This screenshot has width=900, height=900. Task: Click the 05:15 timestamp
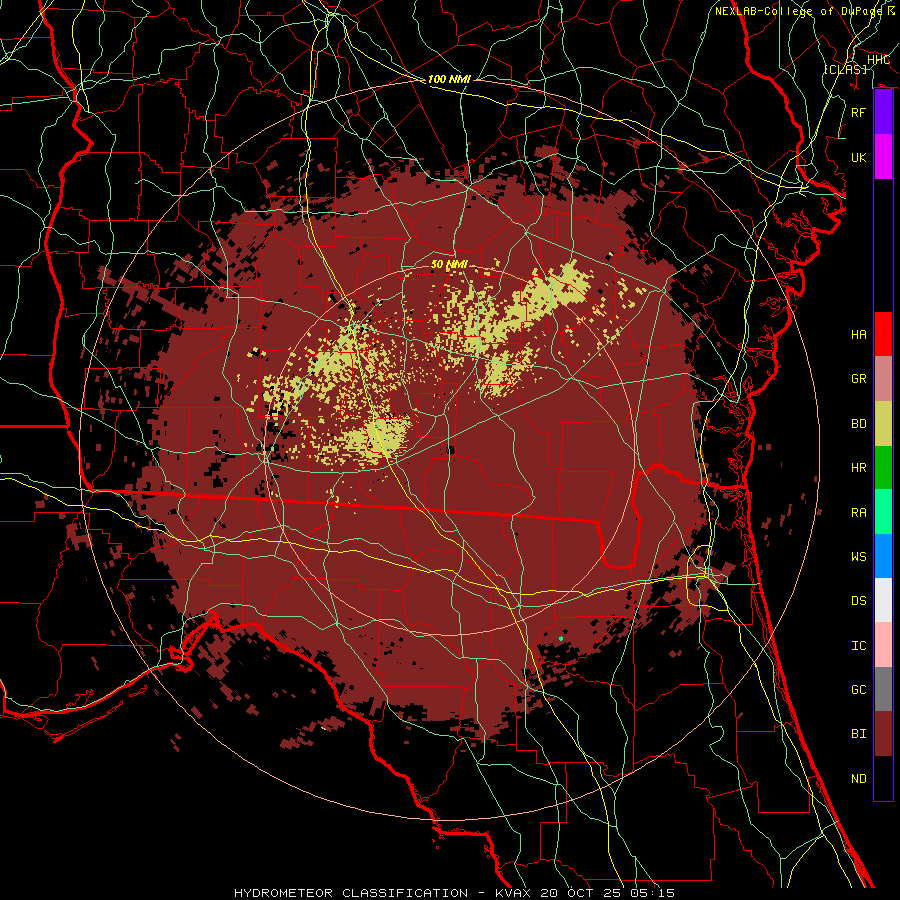pos(651,893)
